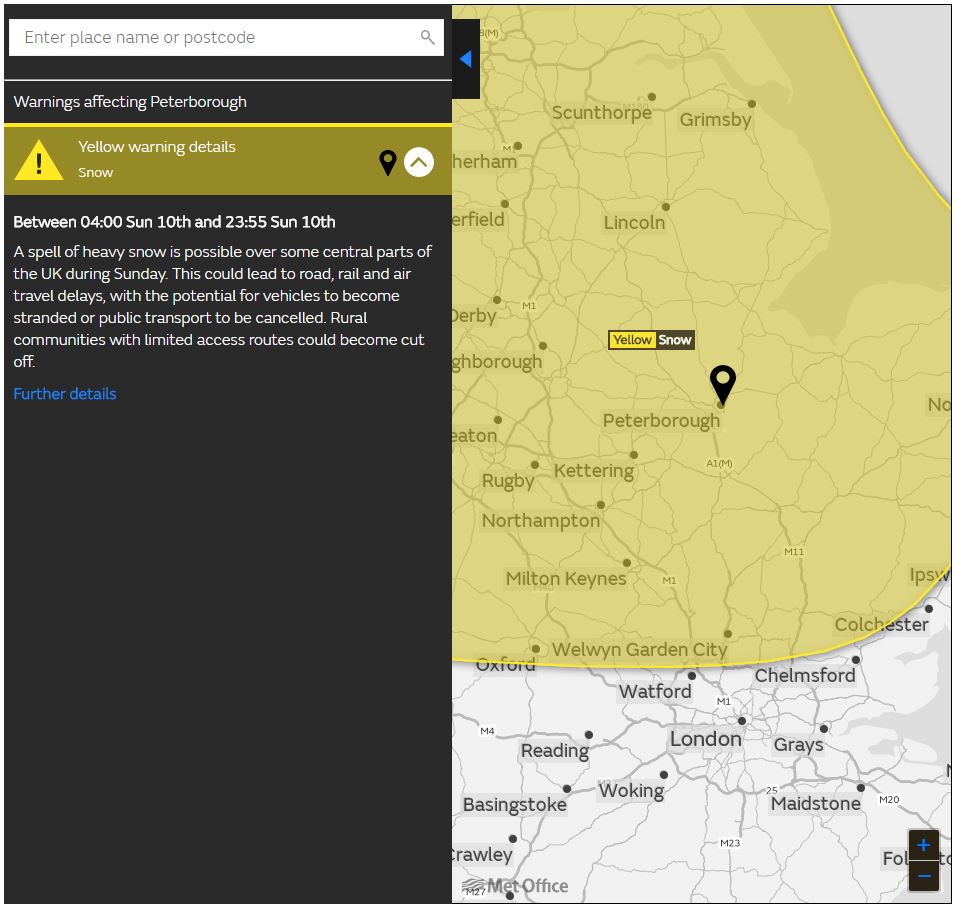Image resolution: width=957 pixels, height=909 pixels.
Task: Click the Scunthorpe label on the map
Action: (601, 113)
